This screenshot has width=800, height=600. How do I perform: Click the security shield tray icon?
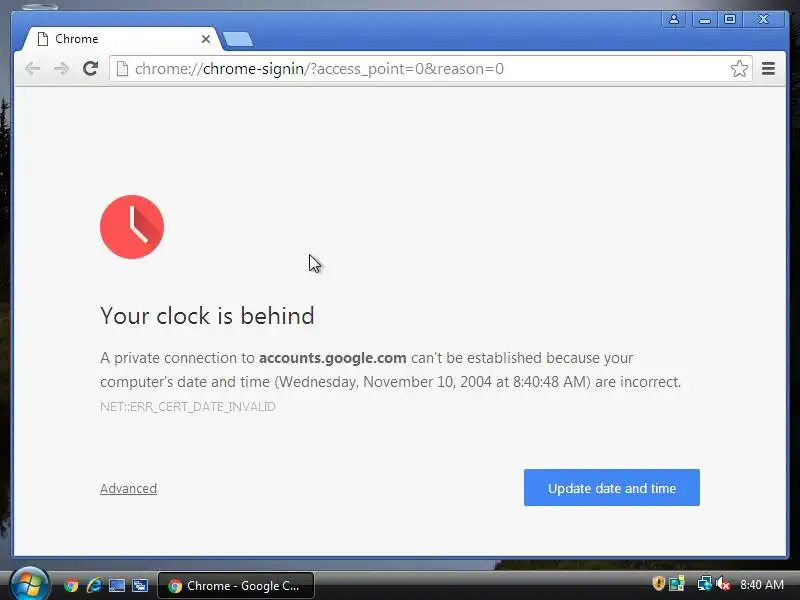click(658, 583)
